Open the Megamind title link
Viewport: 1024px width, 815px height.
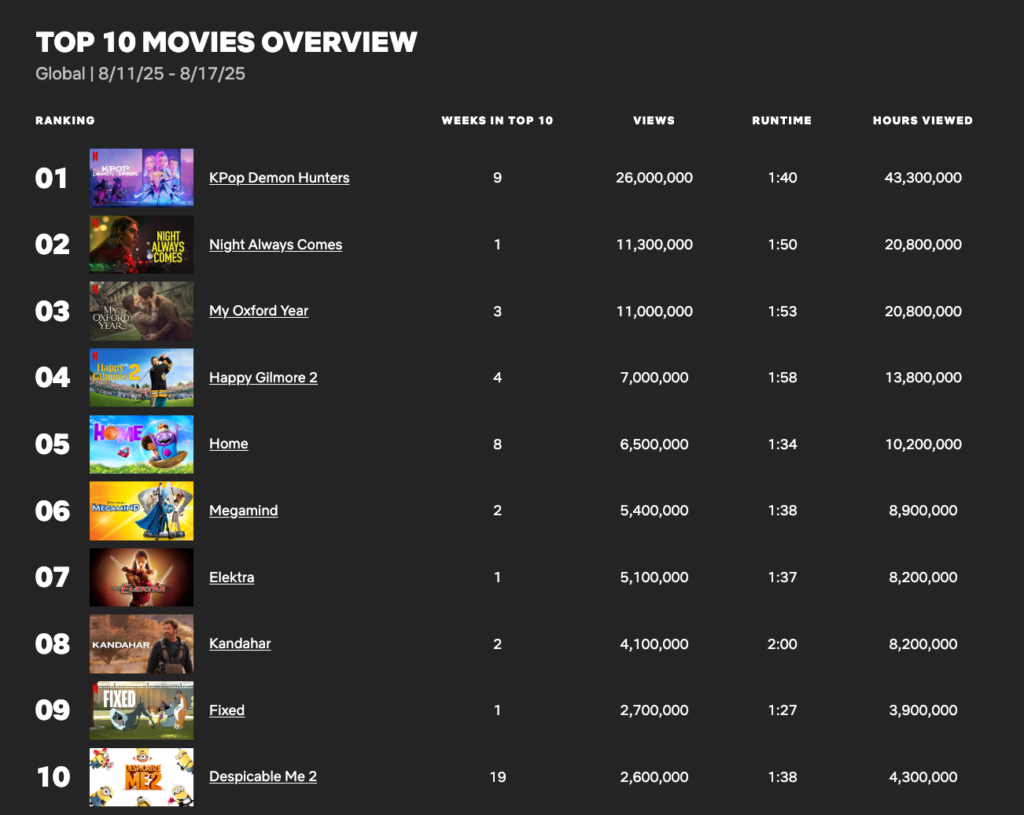point(243,511)
